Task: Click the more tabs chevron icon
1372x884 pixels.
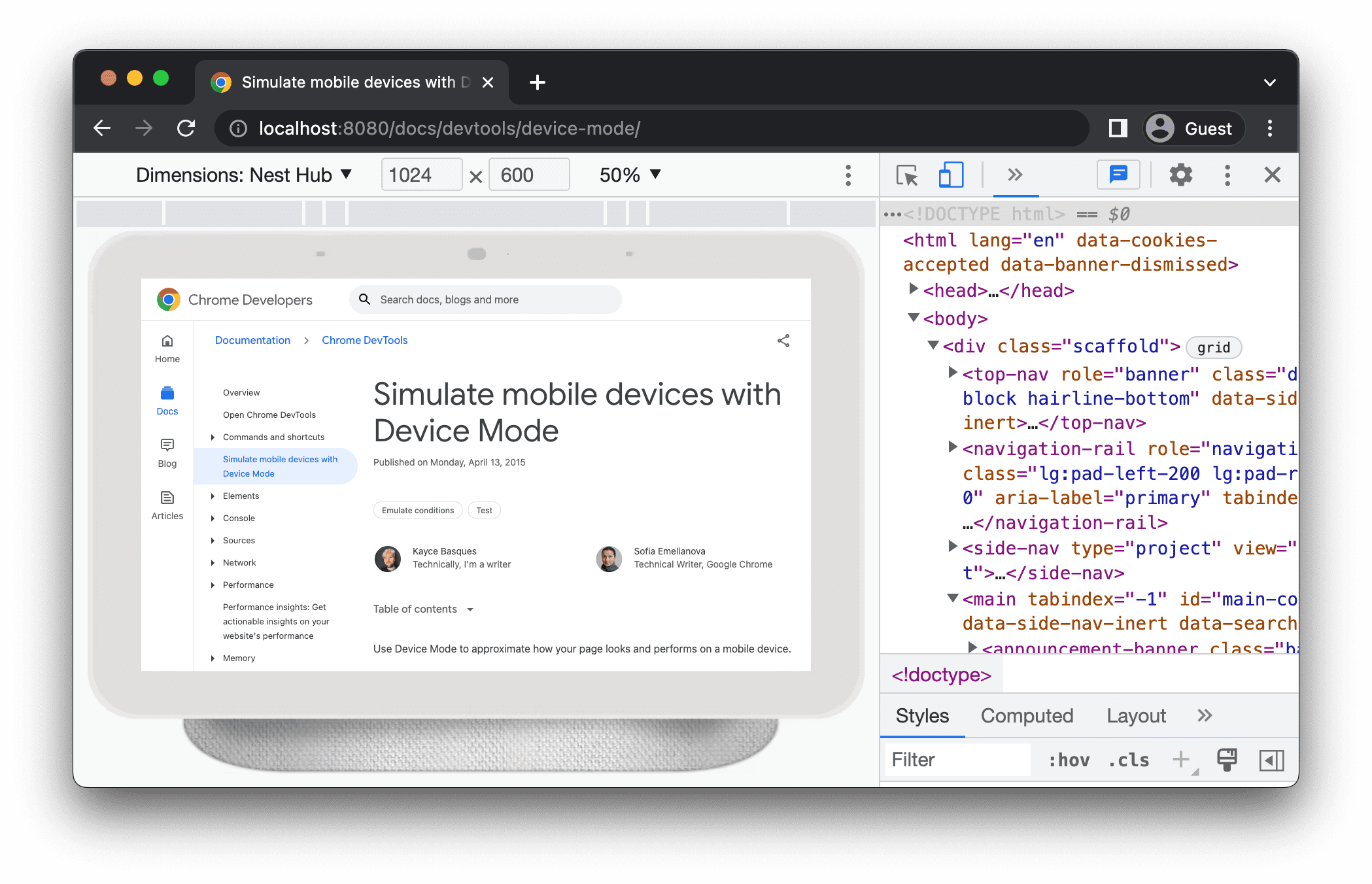Action: (1013, 176)
